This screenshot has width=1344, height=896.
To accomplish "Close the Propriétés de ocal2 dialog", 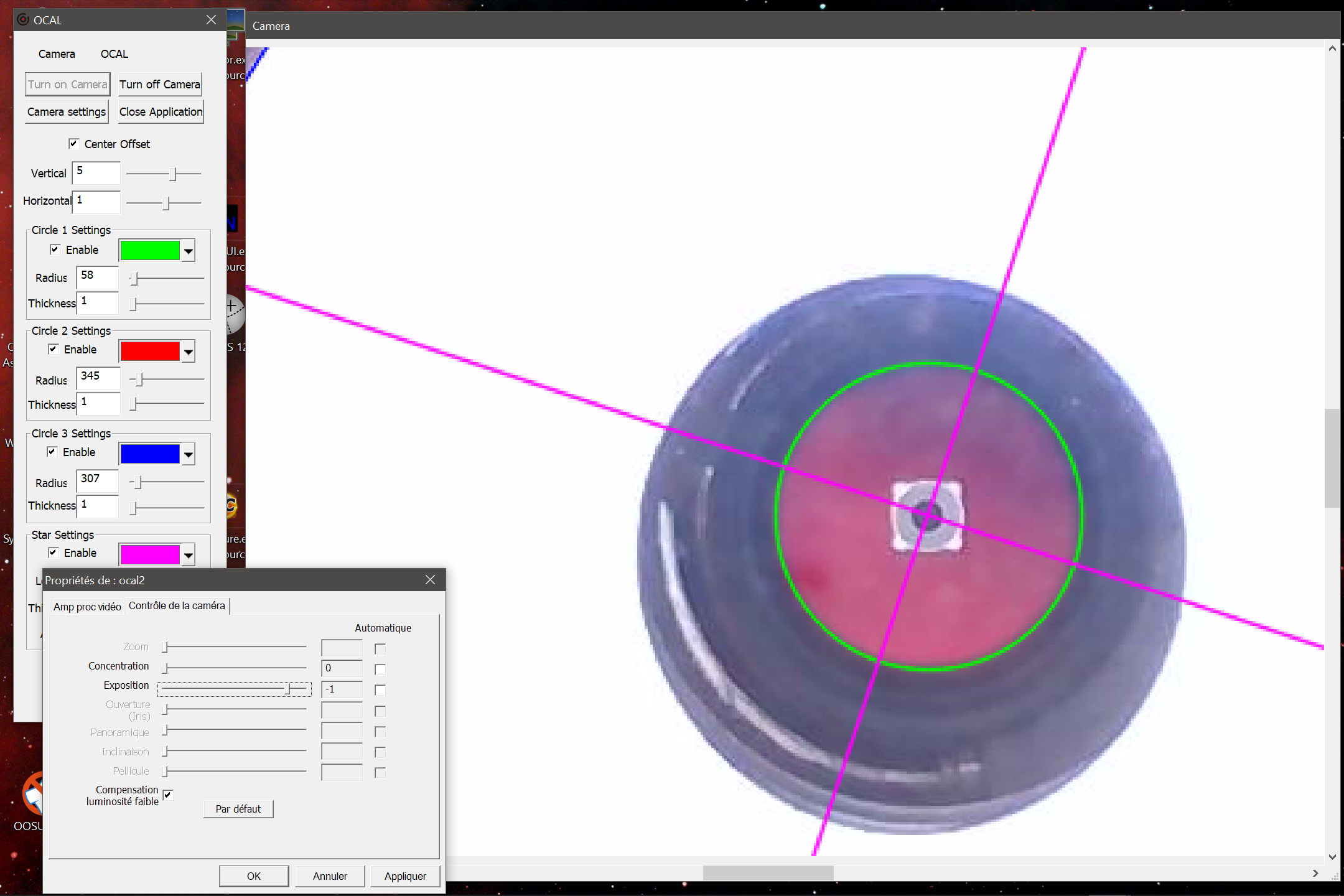I will (x=430, y=580).
